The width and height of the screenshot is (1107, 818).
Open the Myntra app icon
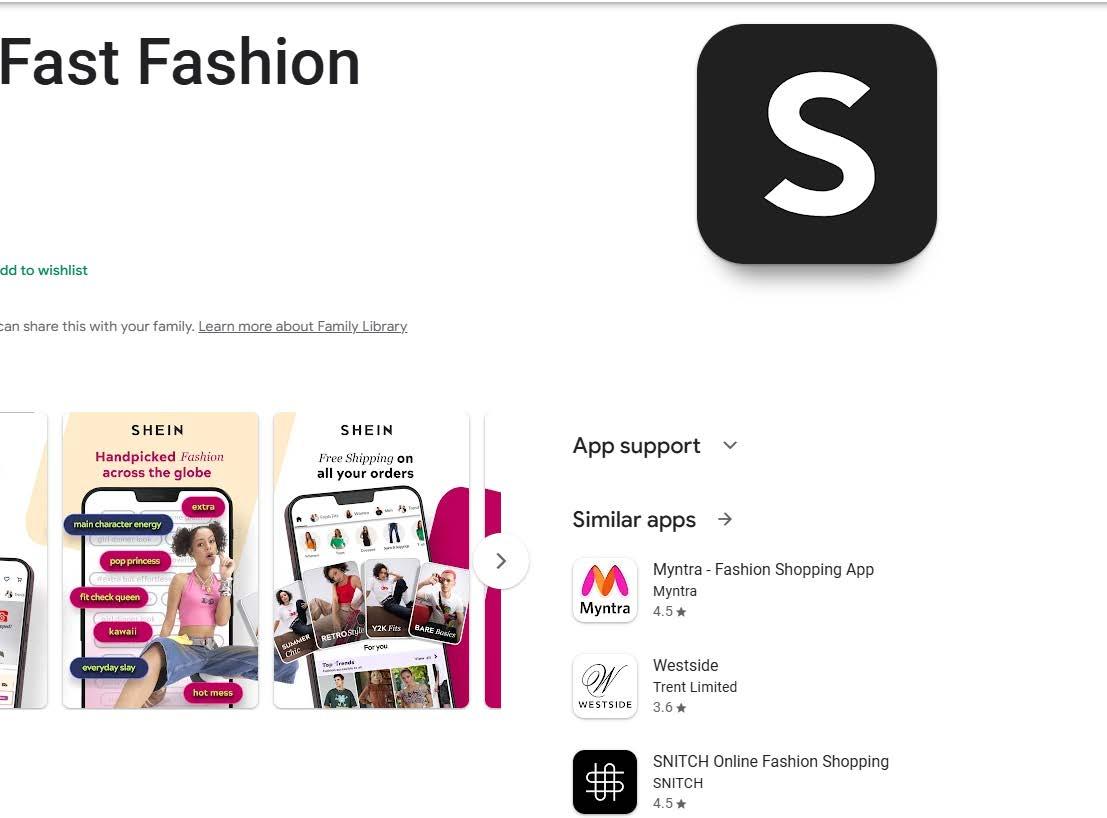tap(604, 590)
